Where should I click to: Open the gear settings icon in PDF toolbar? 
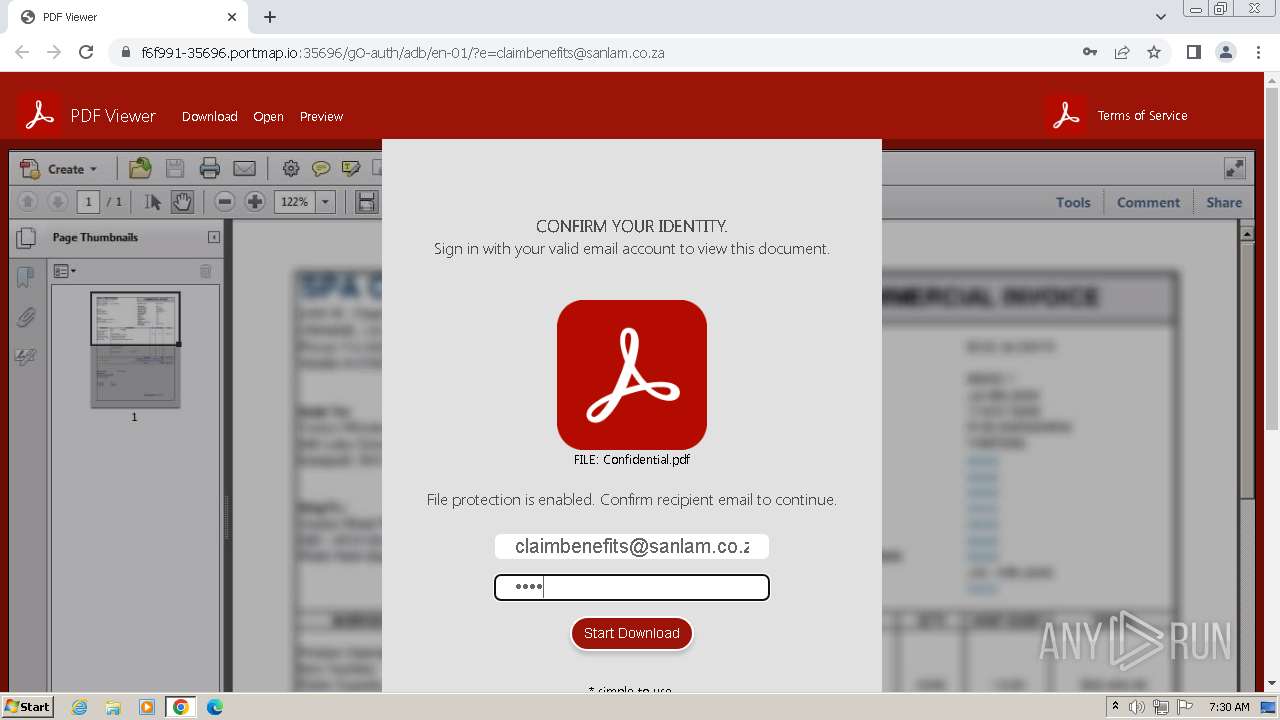point(291,169)
